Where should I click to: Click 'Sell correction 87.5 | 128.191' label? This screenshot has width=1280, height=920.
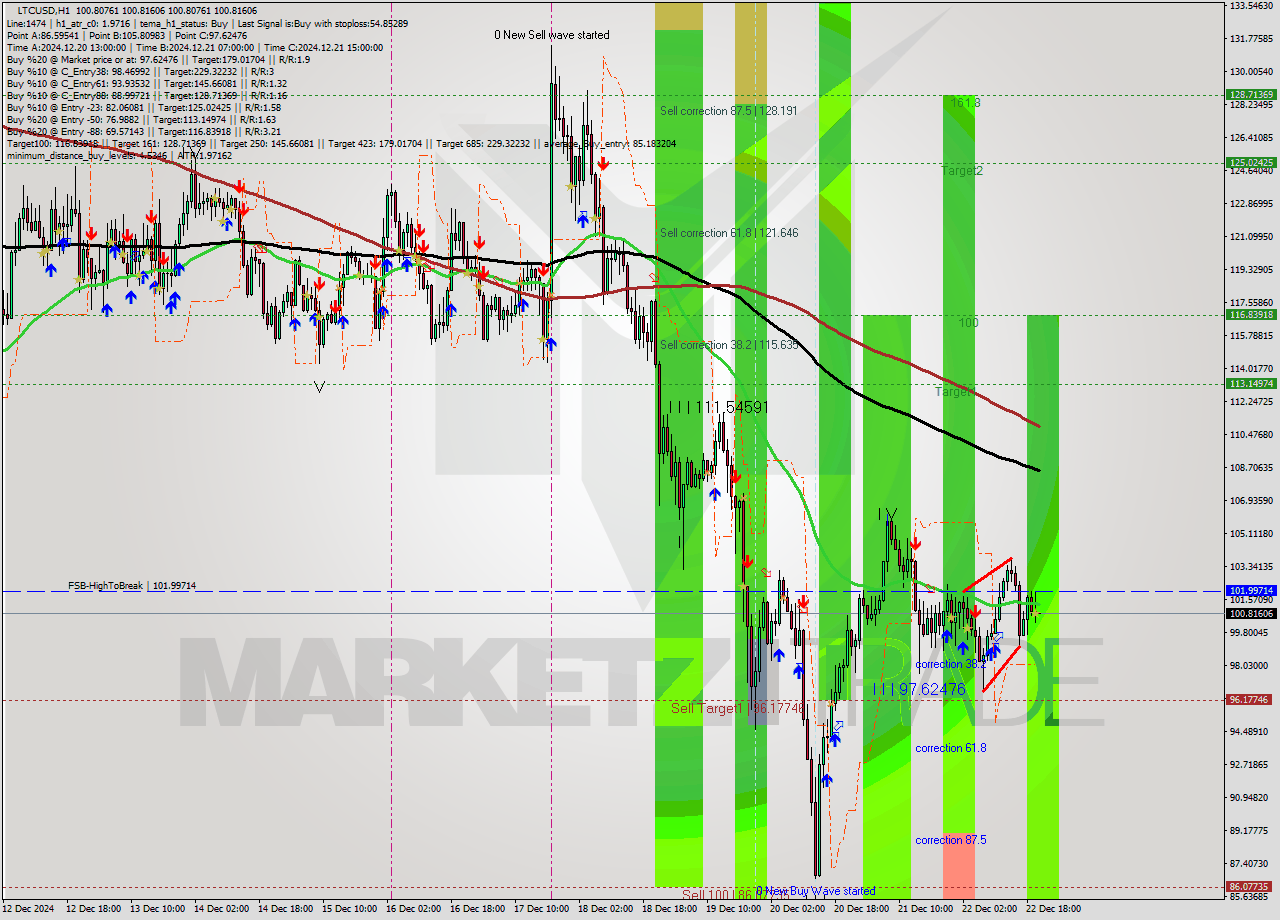(x=729, y=111)
